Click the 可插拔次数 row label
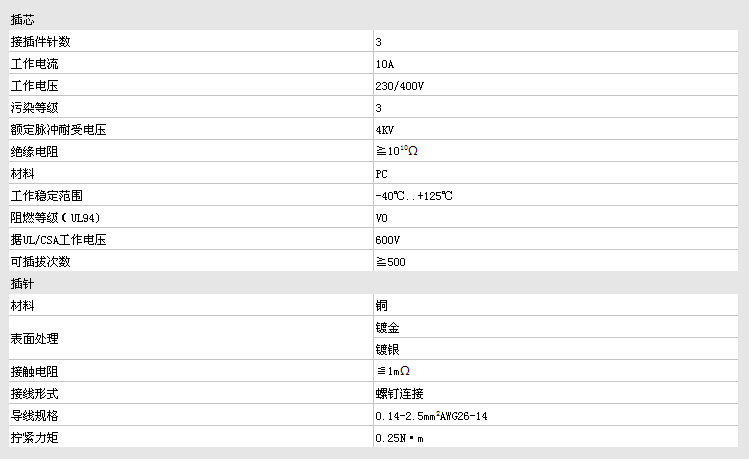The width and height of the screenshot is (749, 459). 41,262
